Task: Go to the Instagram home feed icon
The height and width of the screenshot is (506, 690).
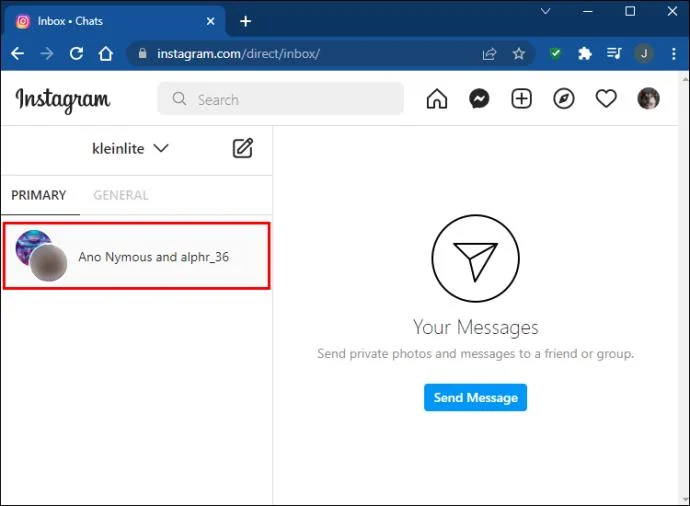Action: 437,99
